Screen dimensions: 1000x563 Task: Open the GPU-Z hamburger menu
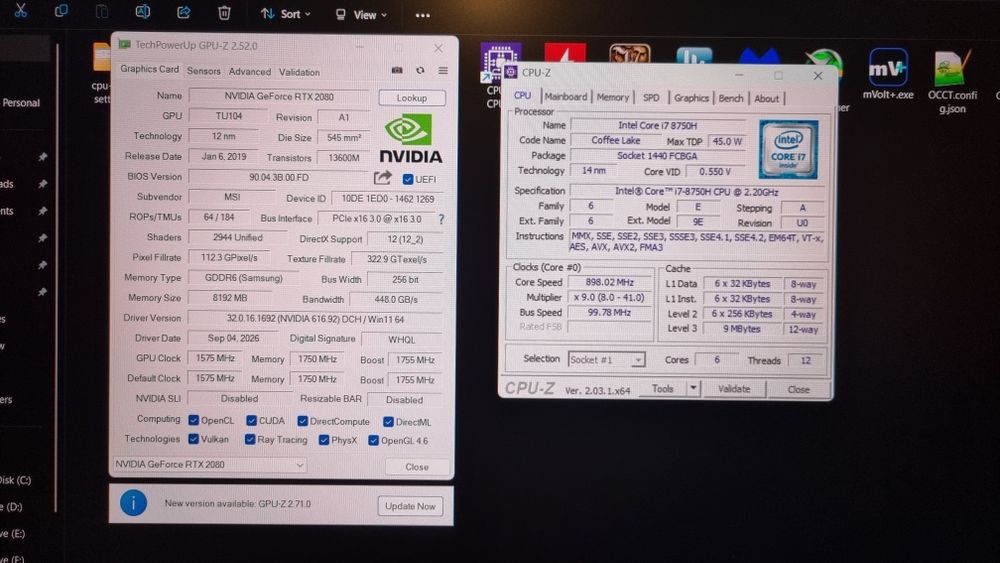click(443, 70)
